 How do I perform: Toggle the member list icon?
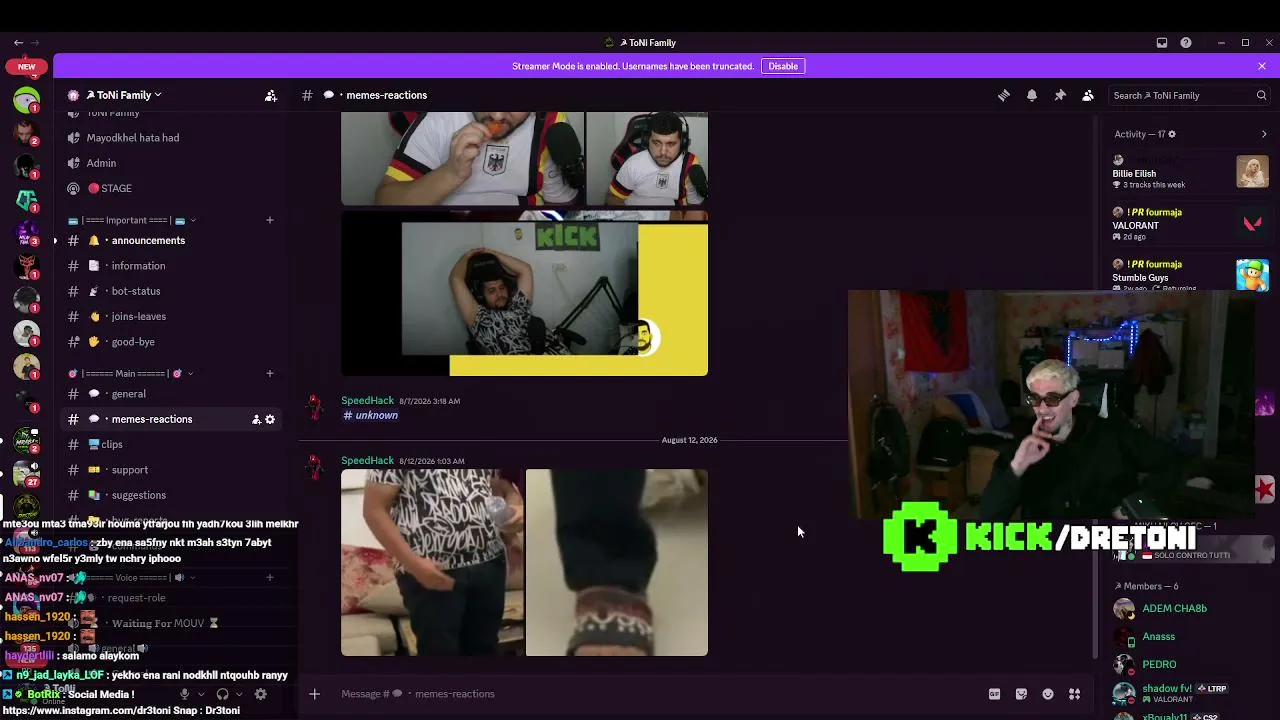click(x=1088, y=95)
